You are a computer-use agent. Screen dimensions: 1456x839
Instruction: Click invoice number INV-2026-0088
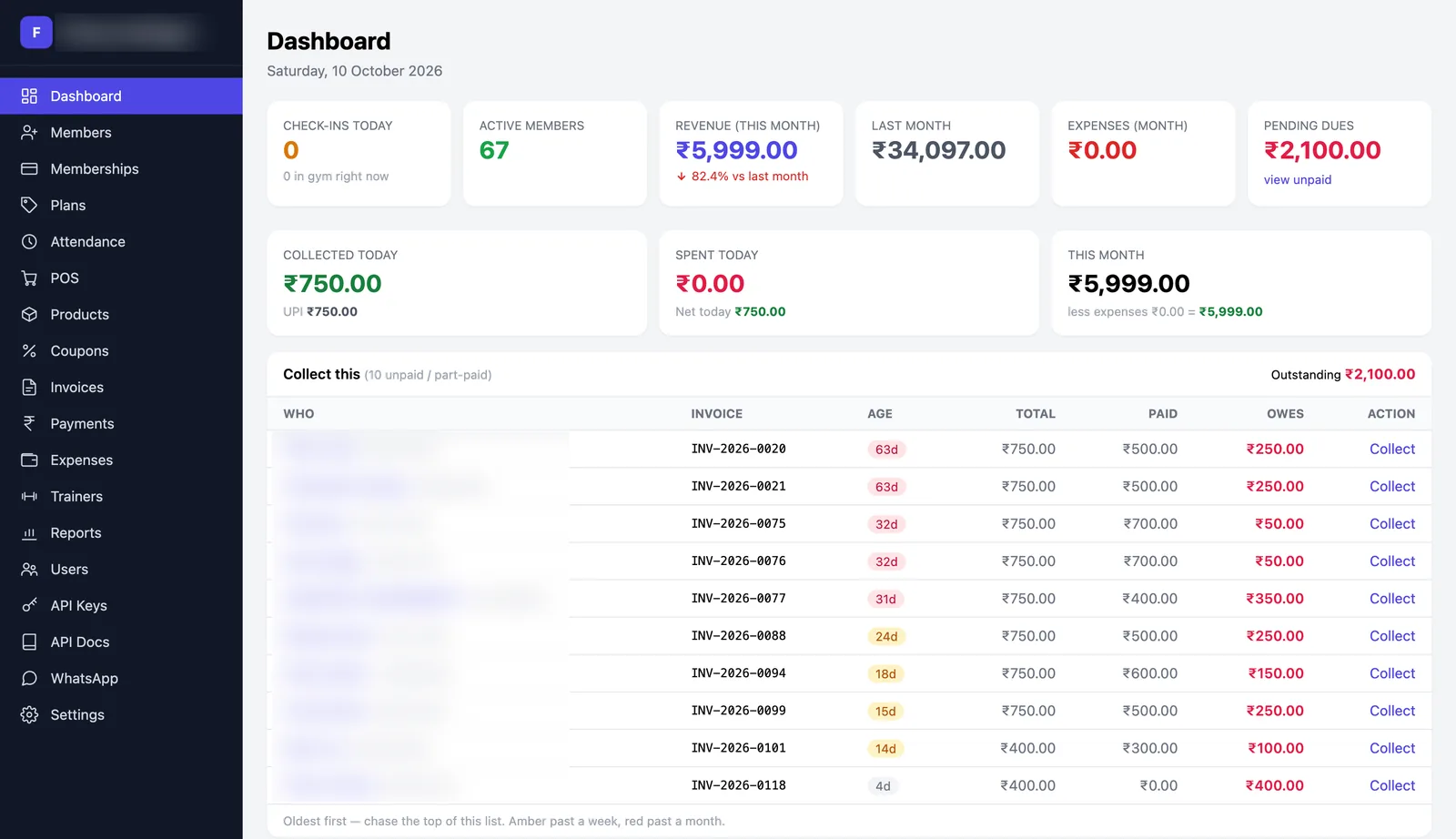pos(738,635)
